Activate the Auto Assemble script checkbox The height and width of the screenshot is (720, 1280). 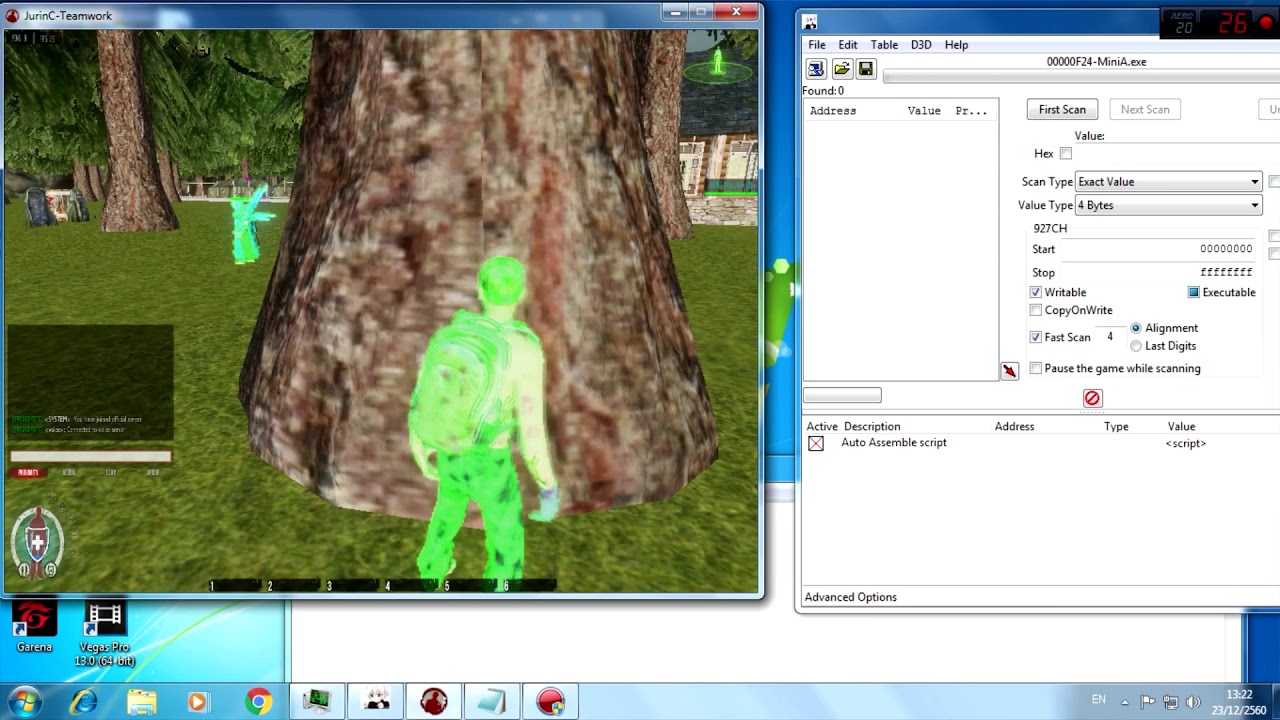816,443
